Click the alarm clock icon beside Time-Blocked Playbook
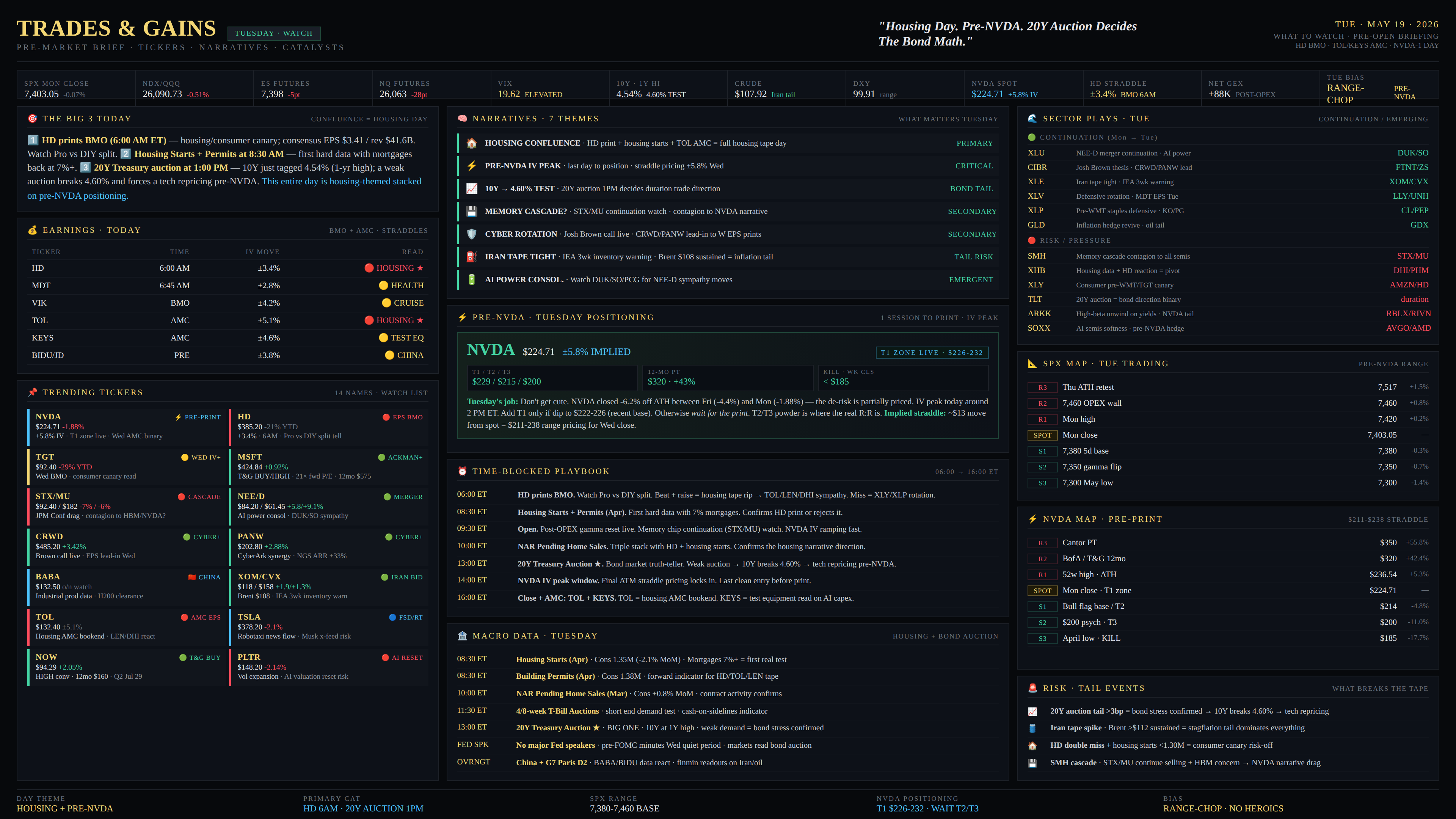 pyautogui.click(x=462, y=471)
